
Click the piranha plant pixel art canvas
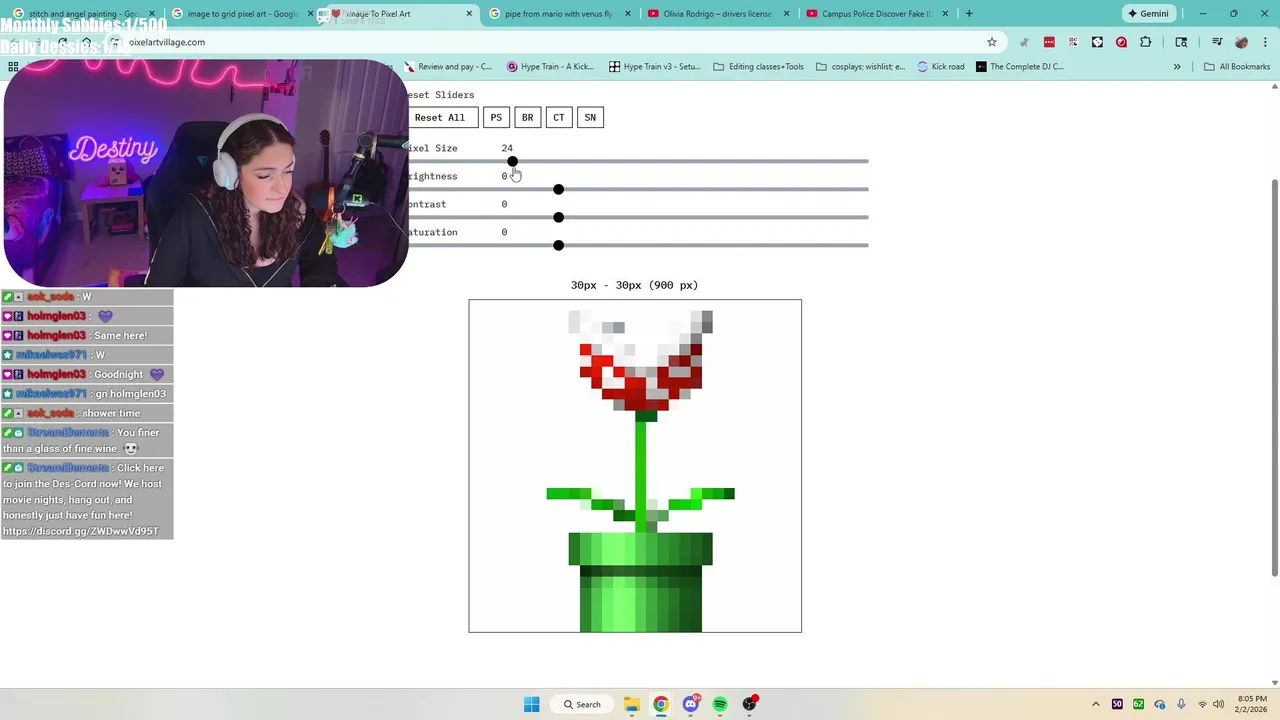coord(635,466)
